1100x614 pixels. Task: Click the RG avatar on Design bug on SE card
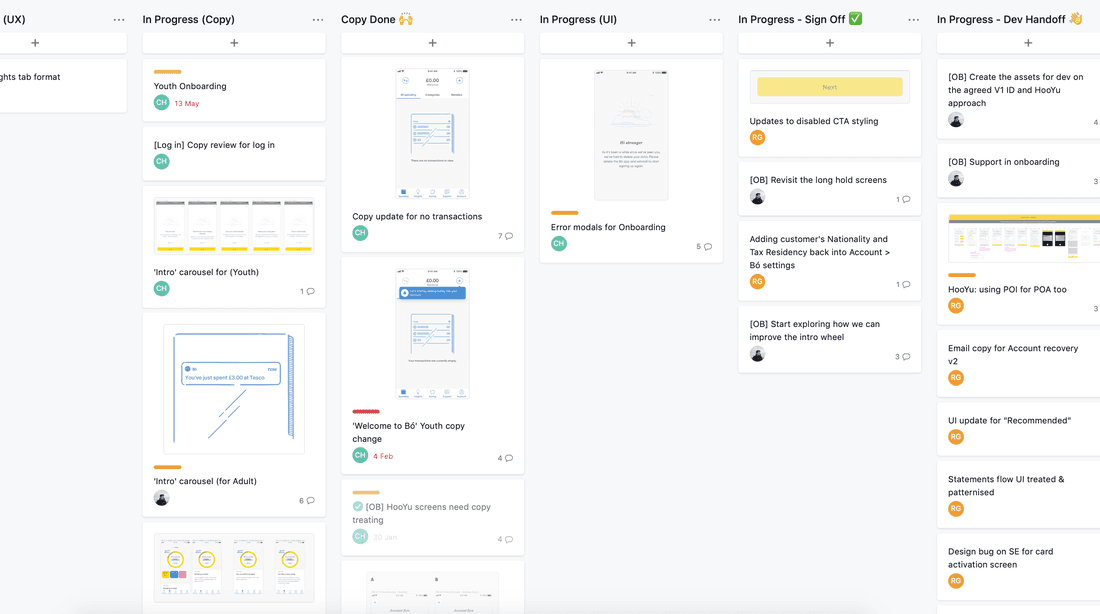tap(955, 581)
